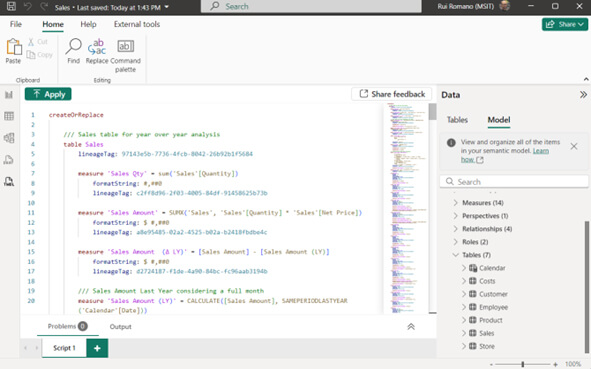
Task: Add a new script with plus button
Action: click(x=97, y=348)
